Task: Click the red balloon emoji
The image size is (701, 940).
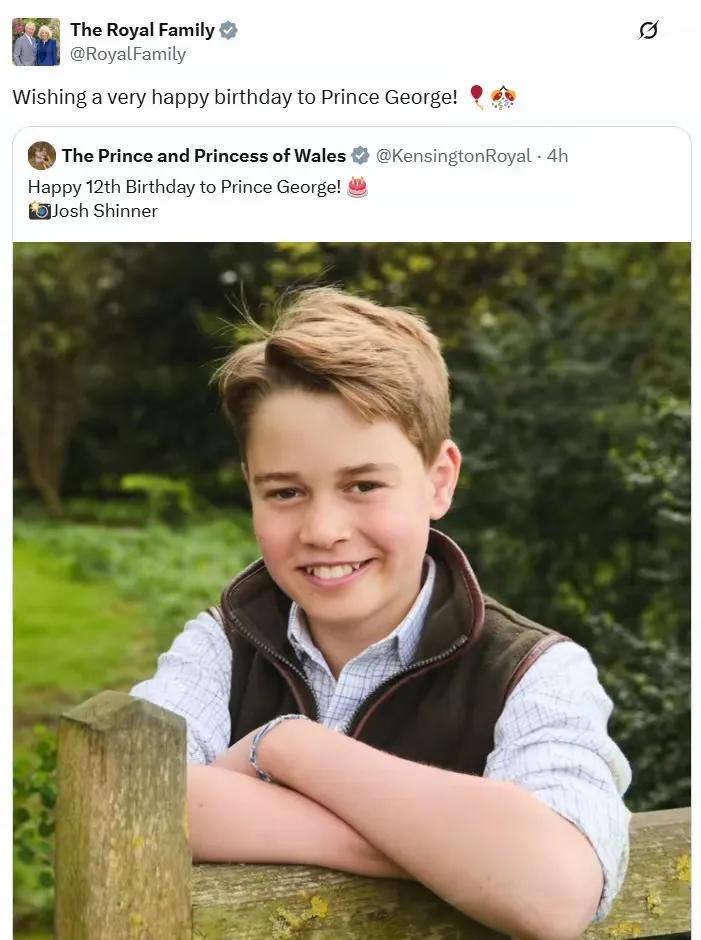Action: [477, 97]
